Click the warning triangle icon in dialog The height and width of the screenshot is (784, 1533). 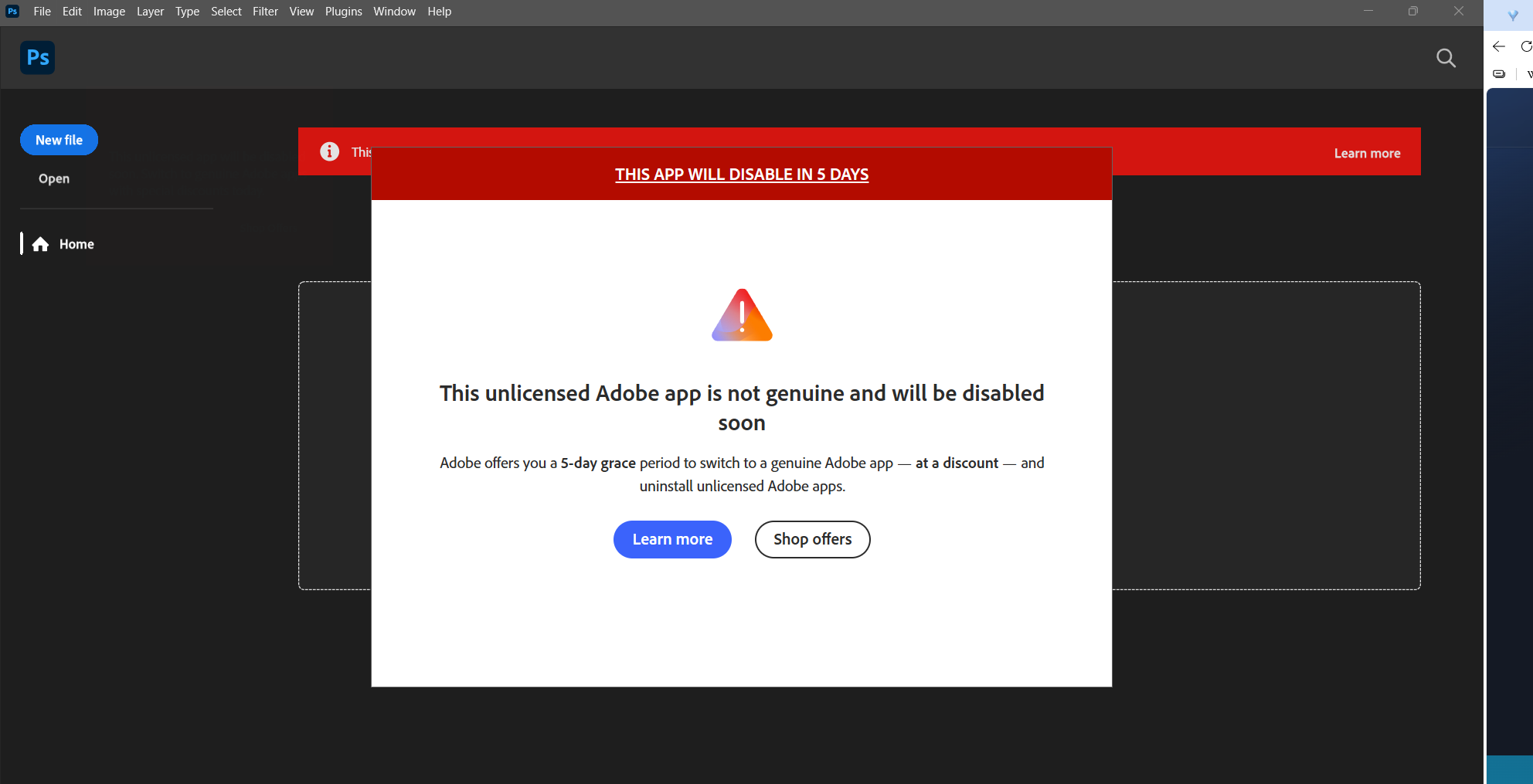[742, 315]
